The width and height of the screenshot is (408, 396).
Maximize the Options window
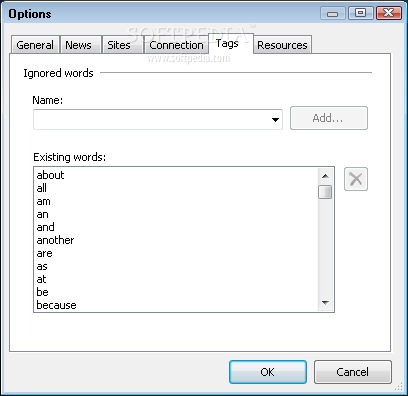pos(360,13)
